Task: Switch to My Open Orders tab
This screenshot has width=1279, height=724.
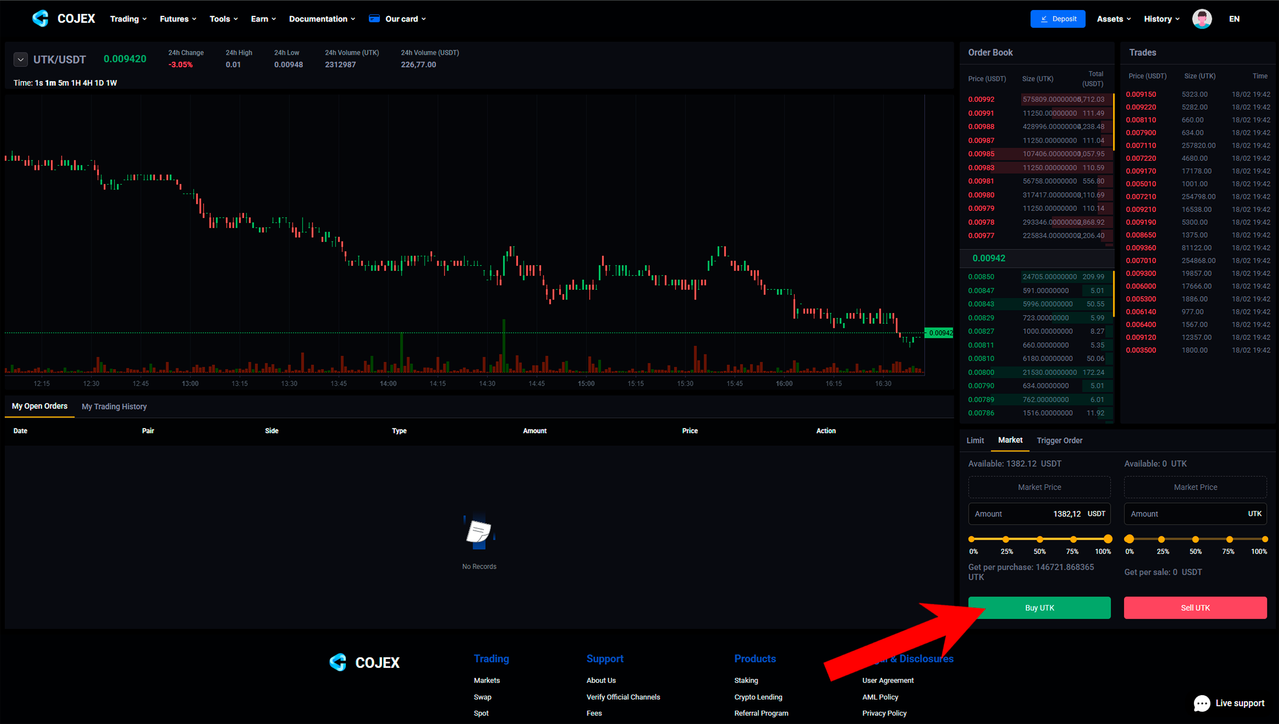Action: pos(40,406)
